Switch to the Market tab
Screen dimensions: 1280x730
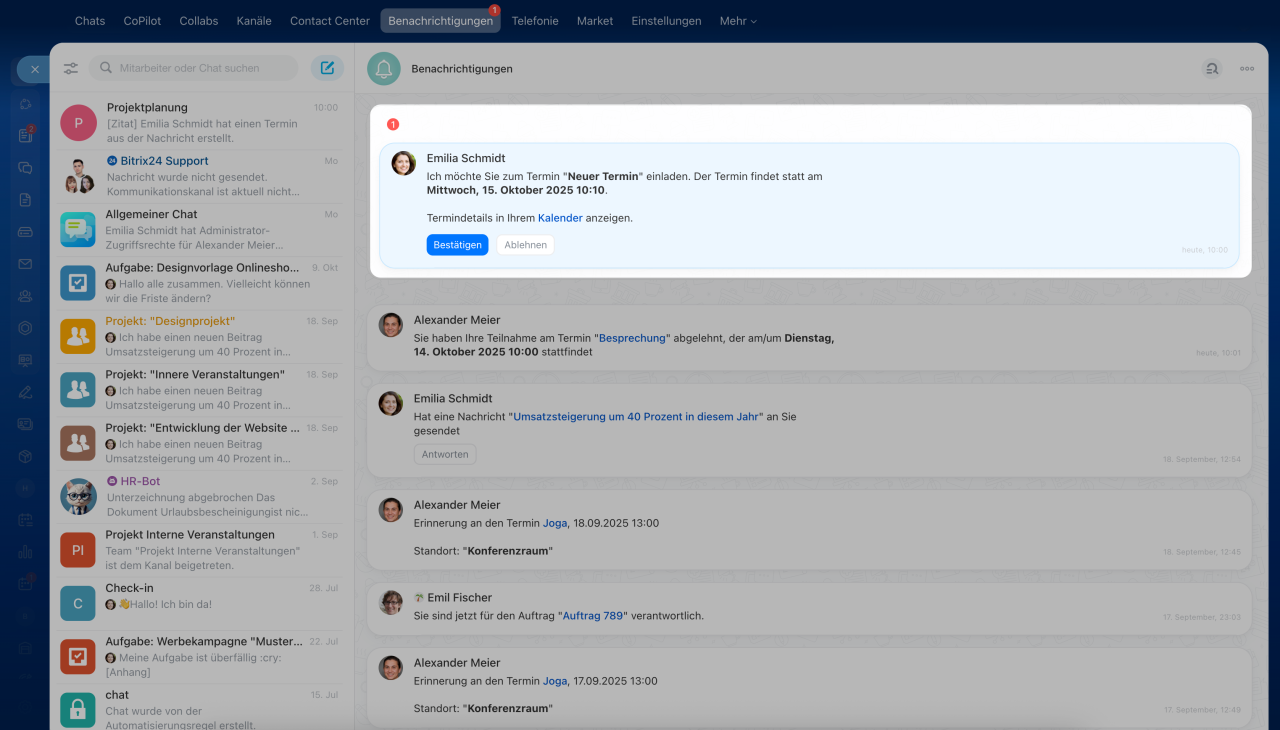point(595,21)
